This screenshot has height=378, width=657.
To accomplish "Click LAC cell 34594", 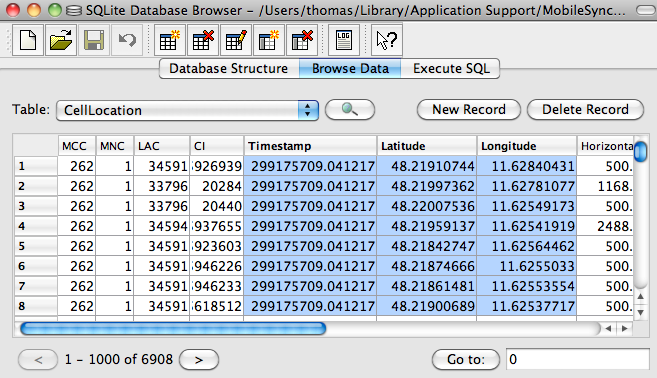I will [x=162, y=226].
